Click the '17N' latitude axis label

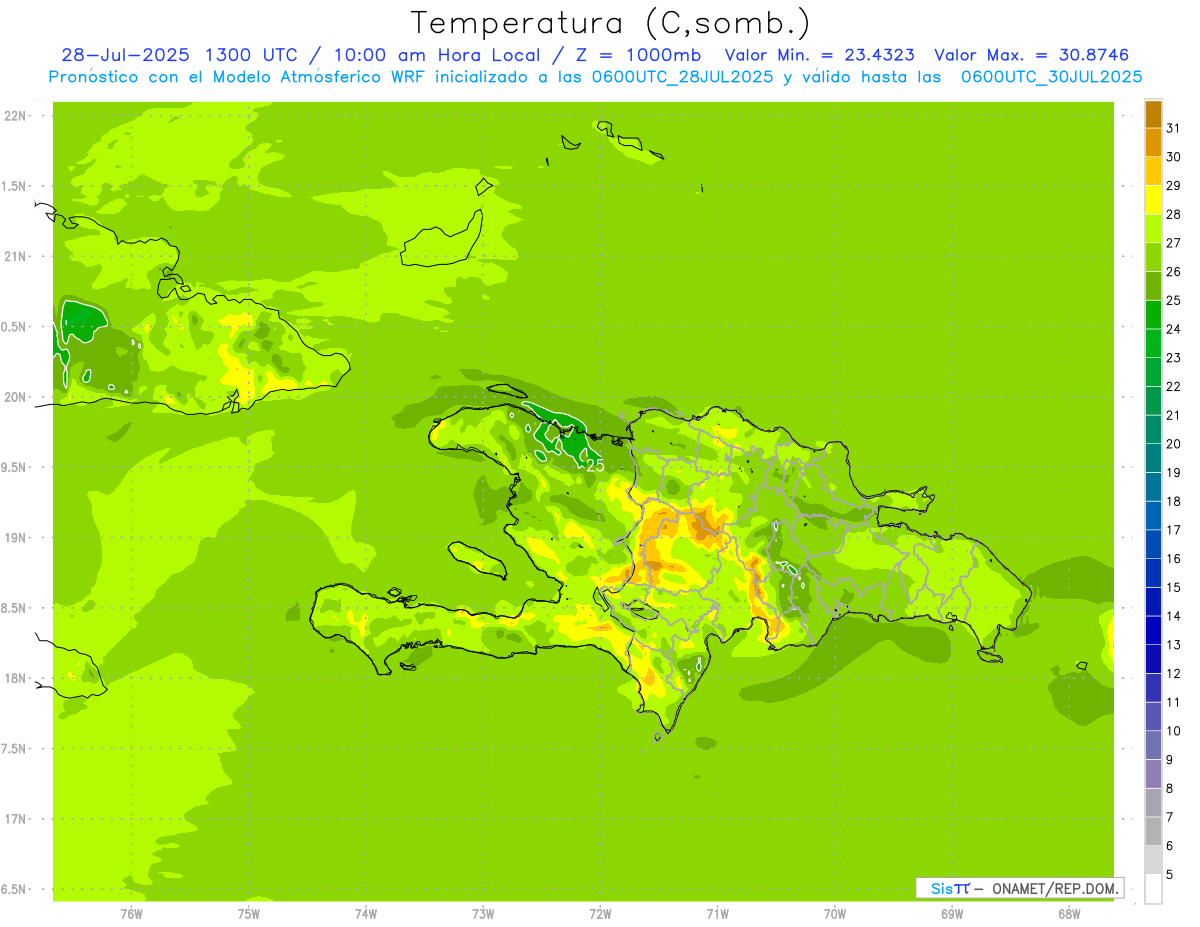(x=15, y=820)
